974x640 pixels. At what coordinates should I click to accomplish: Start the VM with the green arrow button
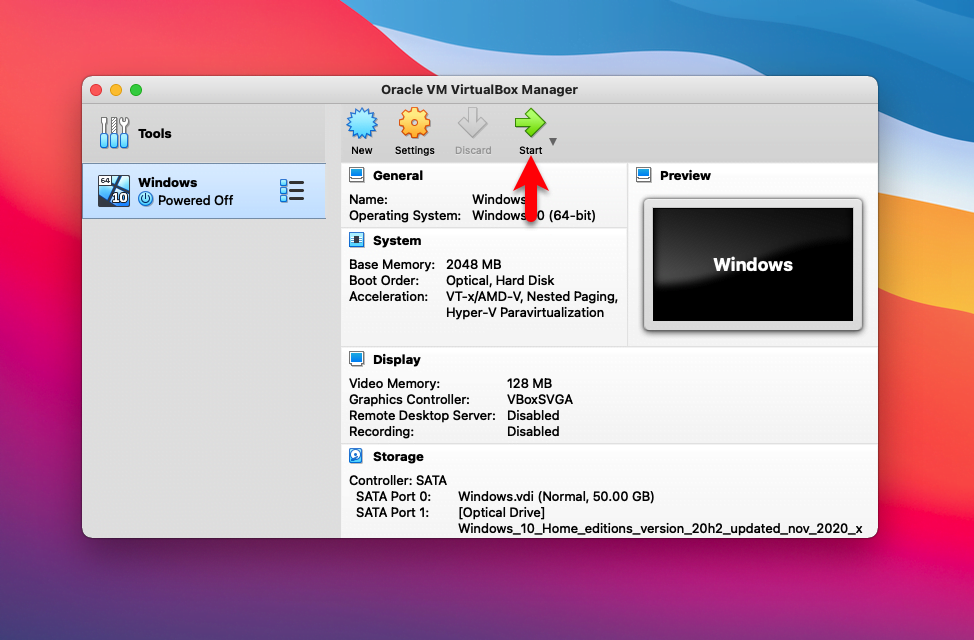pyautogui.click(x=530, y=132)
